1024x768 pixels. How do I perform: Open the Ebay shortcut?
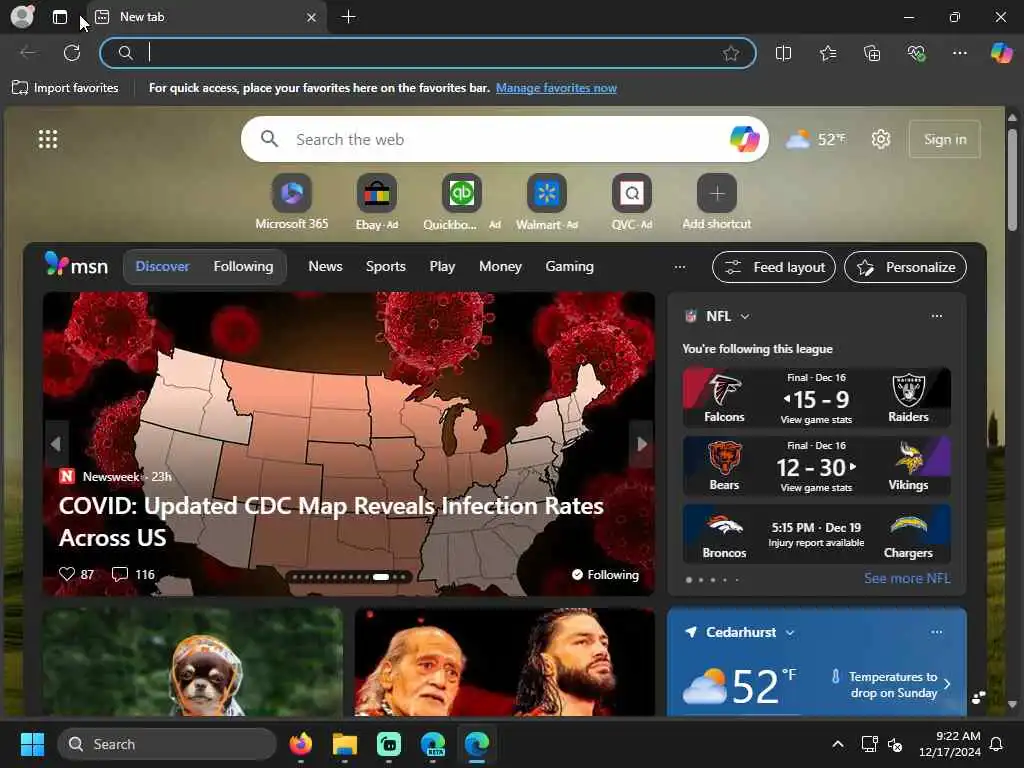coord(377,202)
